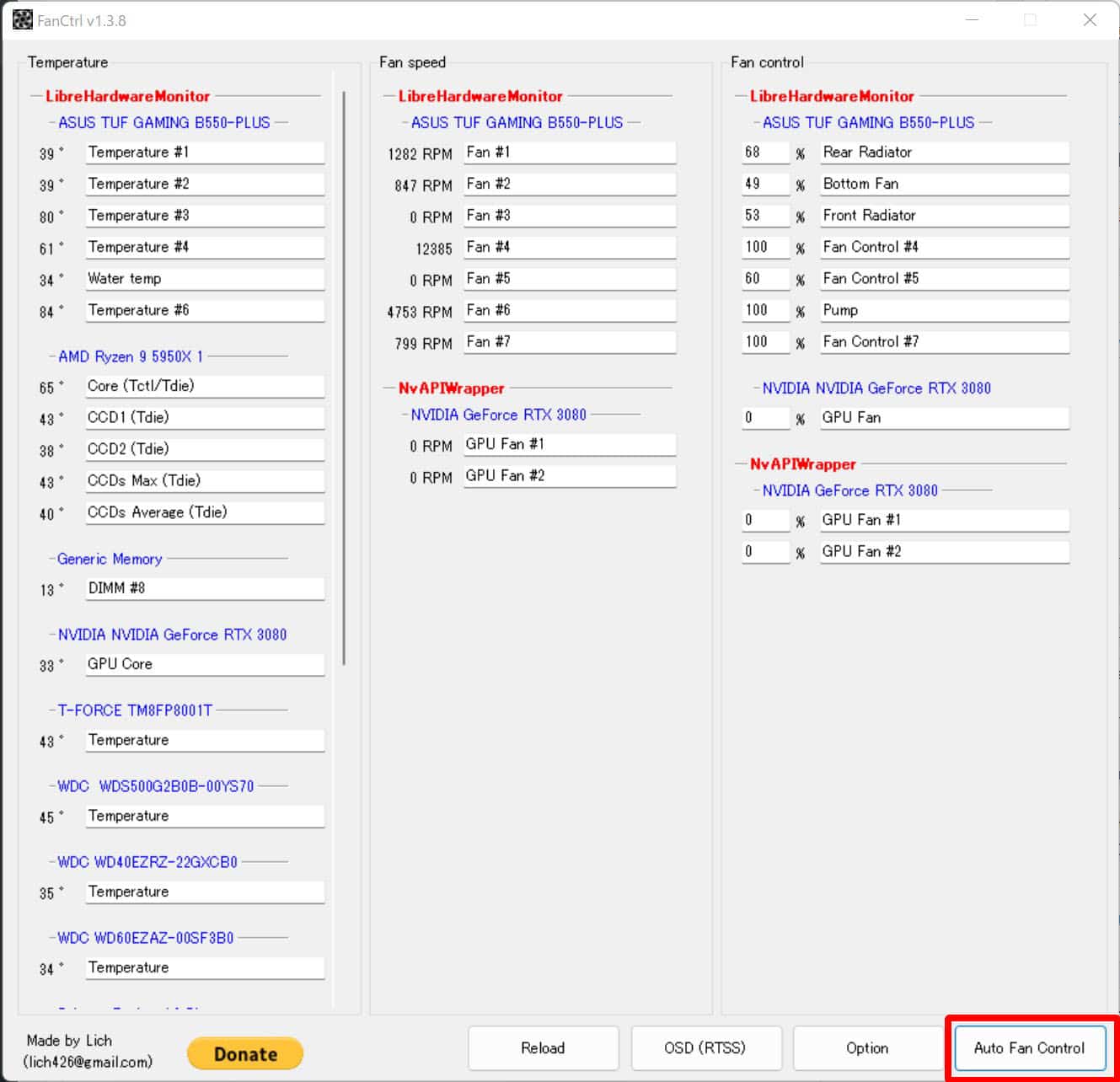
Task: Edit the Fan #7 speed name field
Action: pos(570,342)
